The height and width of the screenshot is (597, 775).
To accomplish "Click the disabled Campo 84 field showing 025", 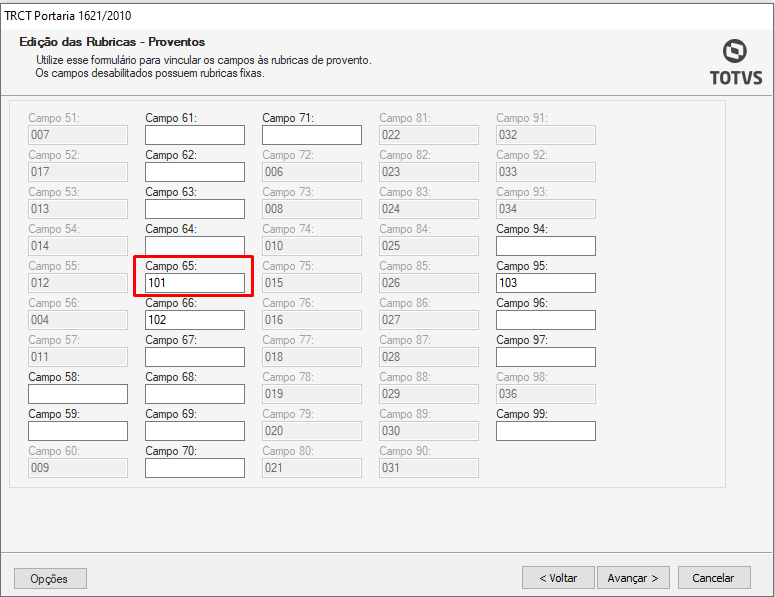I will [429, 246].
